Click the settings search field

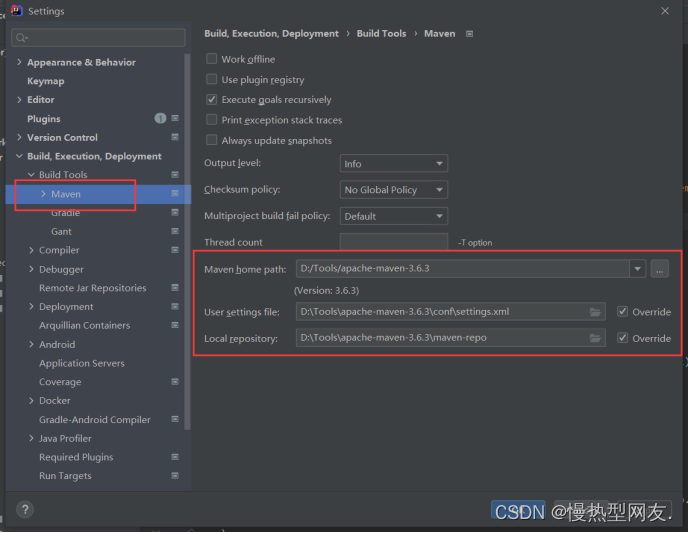(x=98, y=38)
